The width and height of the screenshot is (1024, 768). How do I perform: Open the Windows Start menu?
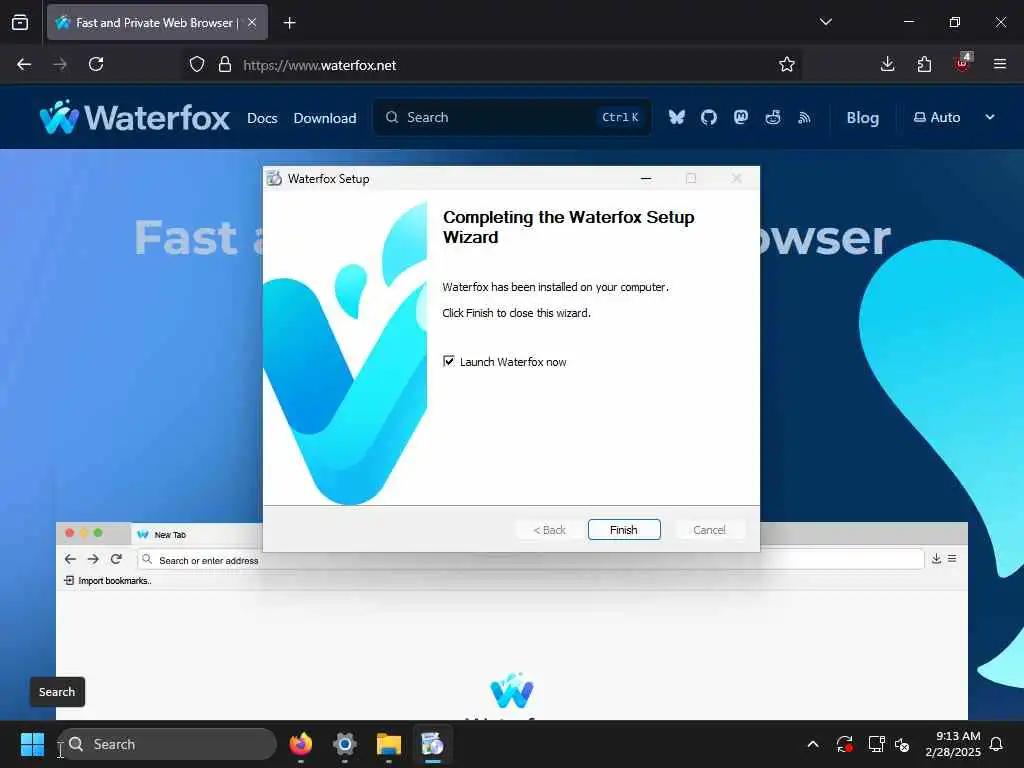pyautogui.click(x=32, y=744)
